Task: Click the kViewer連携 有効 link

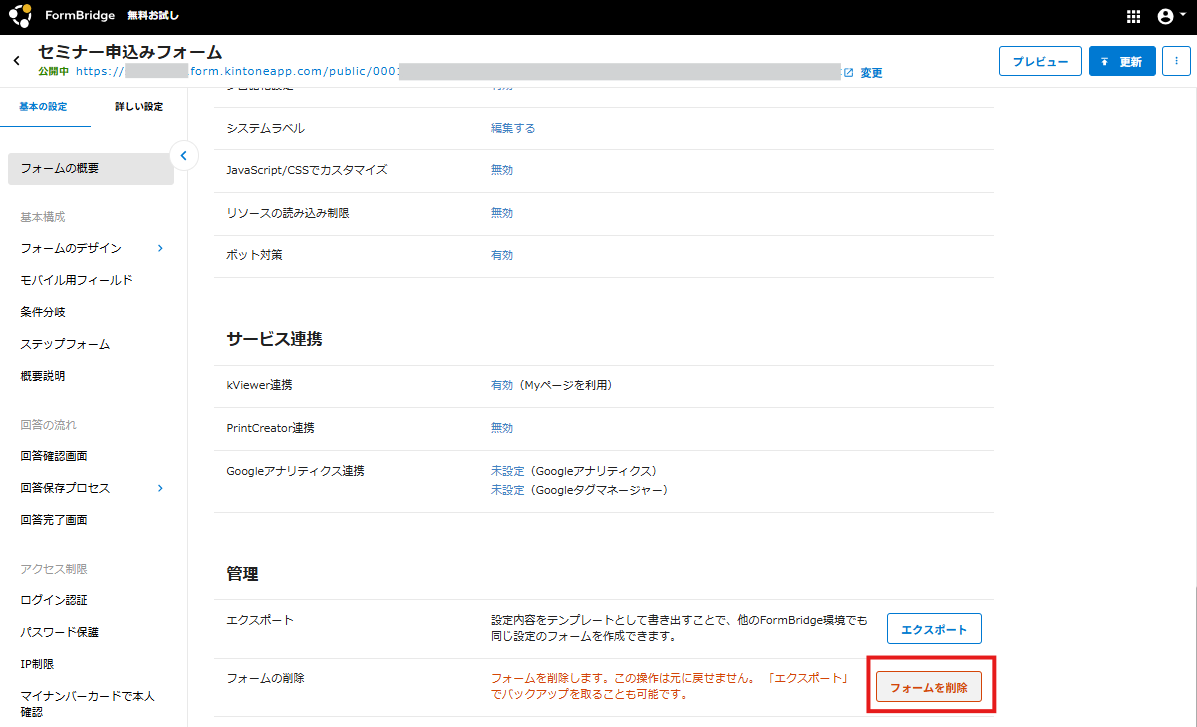Action: pos(501,385)
